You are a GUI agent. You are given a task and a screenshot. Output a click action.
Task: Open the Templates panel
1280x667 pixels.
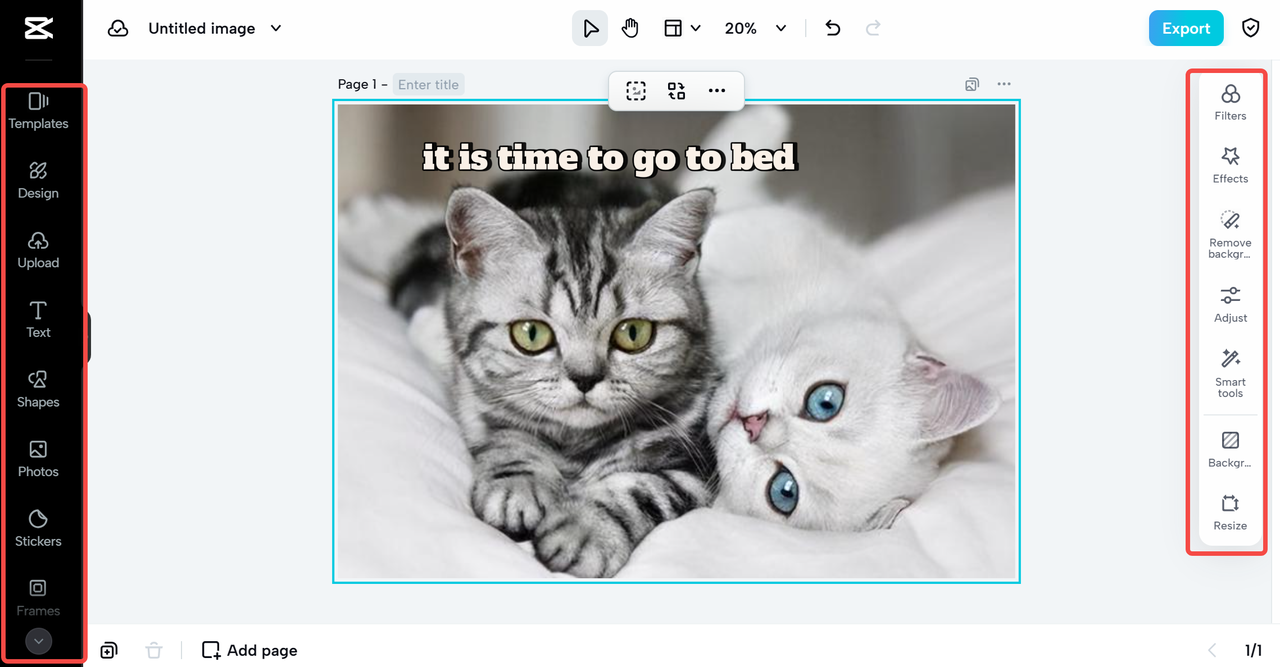pyautogui.click(x=38, y=111)
